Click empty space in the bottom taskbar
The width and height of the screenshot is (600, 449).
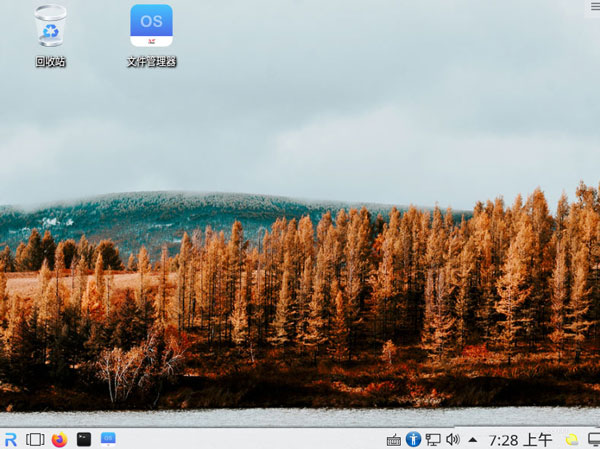coord(249,439)
